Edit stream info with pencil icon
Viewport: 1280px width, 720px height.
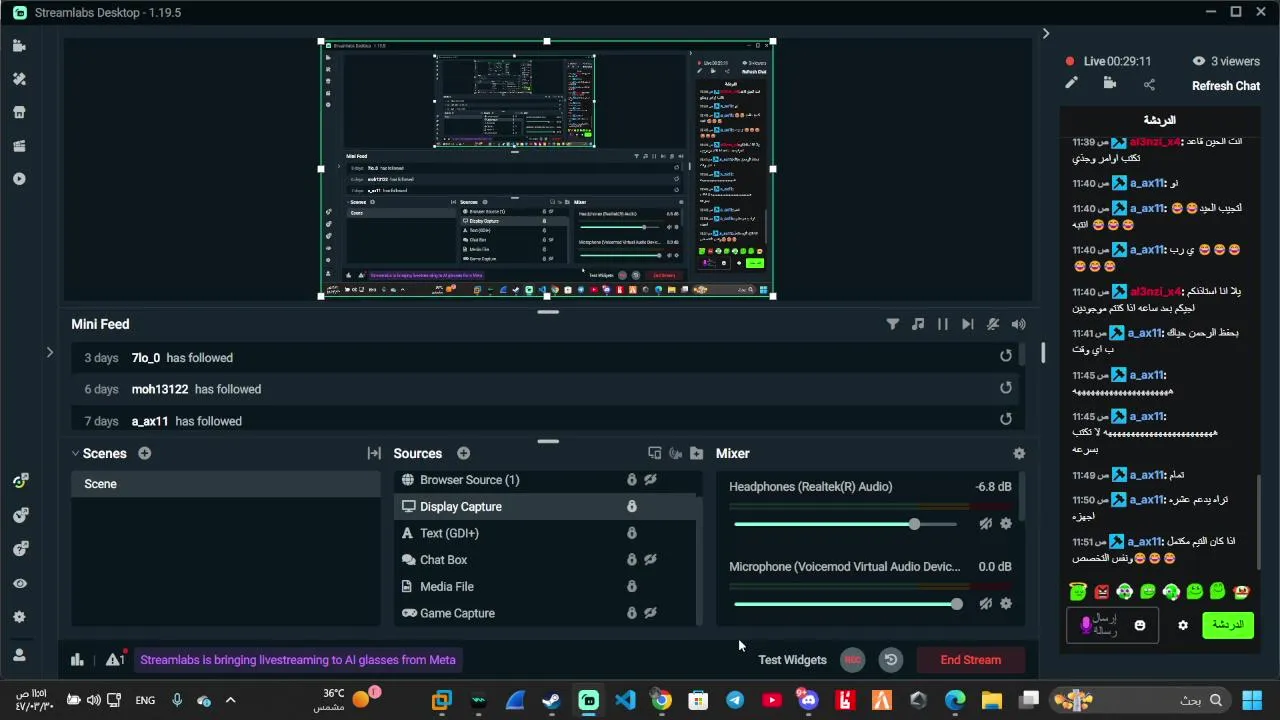click(x=1071, y=84)
